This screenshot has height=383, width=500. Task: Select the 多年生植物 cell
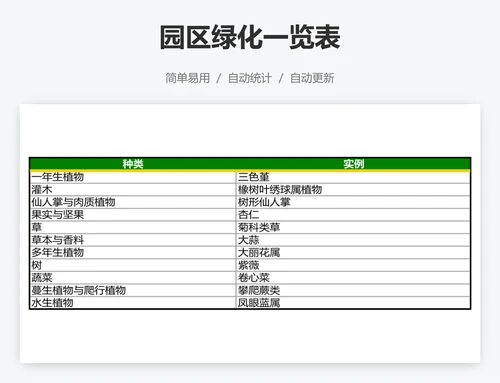tap(133, 253)
